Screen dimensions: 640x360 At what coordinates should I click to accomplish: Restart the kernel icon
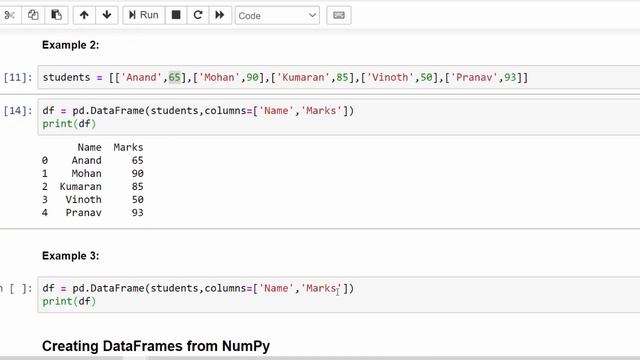198,16
